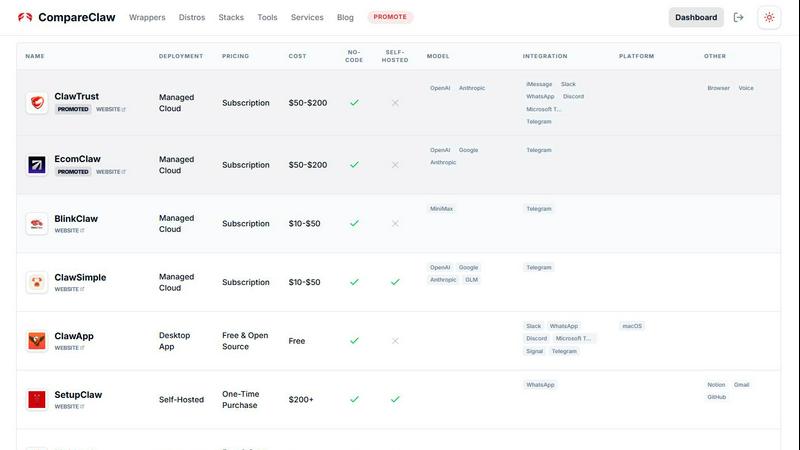Click SetupClaw $200+ cost cell
Viewport: 800px width, 450px height.
(x=301, y=399)
